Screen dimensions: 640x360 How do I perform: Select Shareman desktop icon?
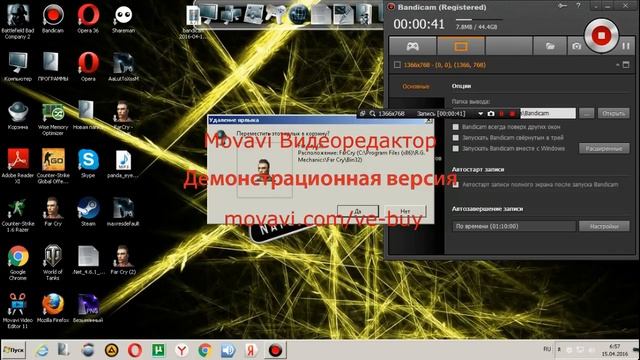click(123, 19)
